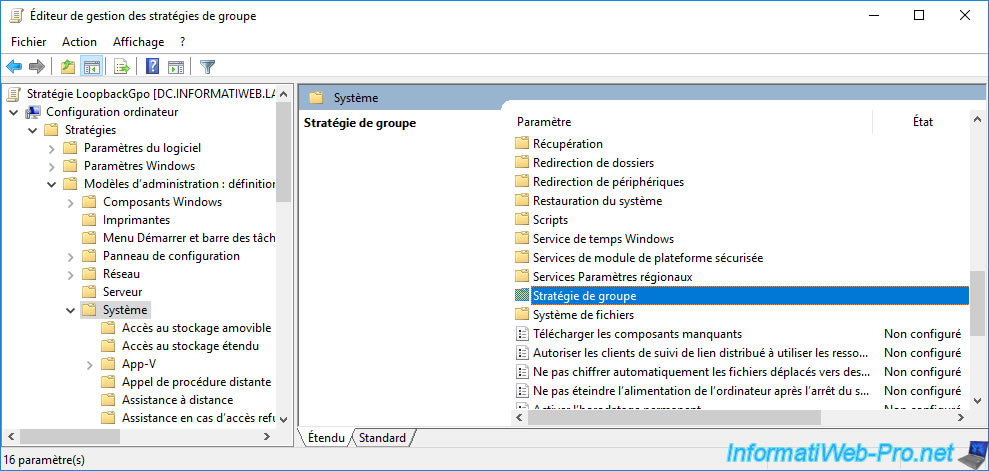Open the Affichage menu
Image resolution: width=989 pixels, height=471 pixels.
[x=138, y=42]
